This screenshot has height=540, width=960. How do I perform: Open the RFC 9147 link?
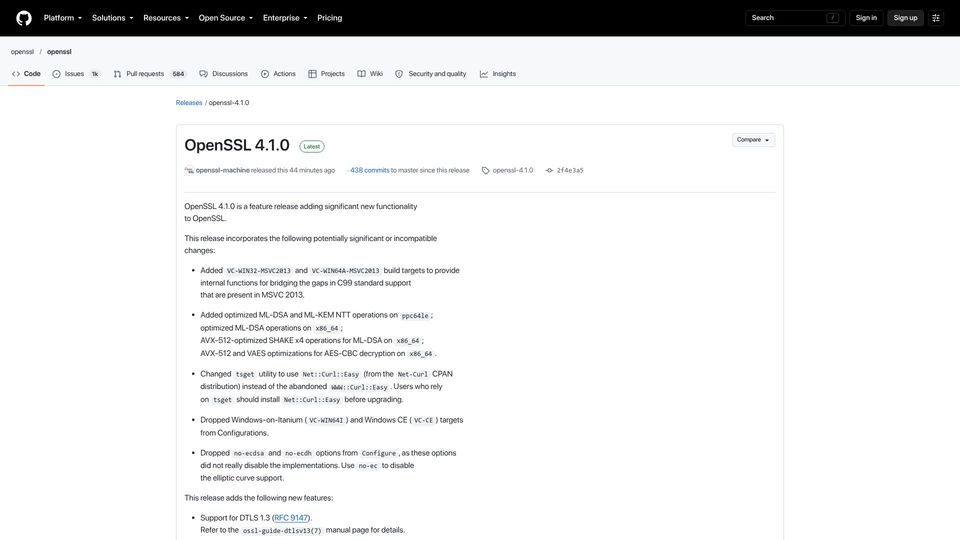pos(291,518)
